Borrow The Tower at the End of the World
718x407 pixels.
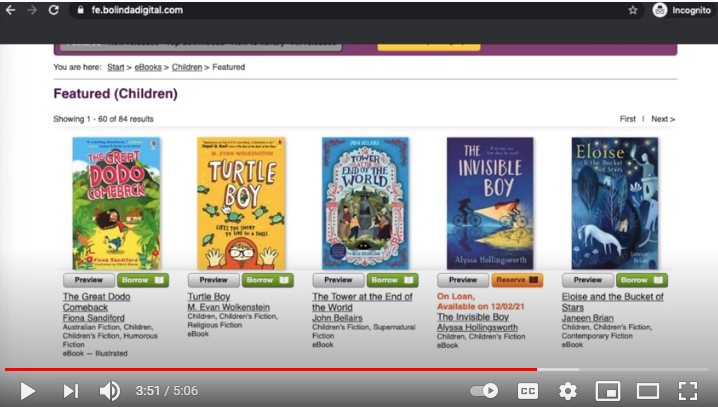pos(392,280)
